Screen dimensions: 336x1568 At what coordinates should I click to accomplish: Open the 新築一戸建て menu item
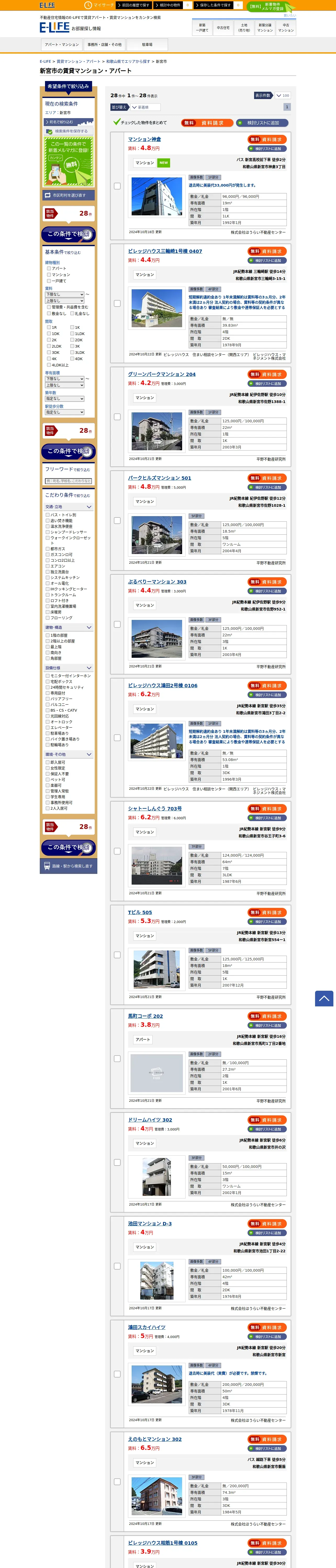pyautogui.click(x=203, y=27)
